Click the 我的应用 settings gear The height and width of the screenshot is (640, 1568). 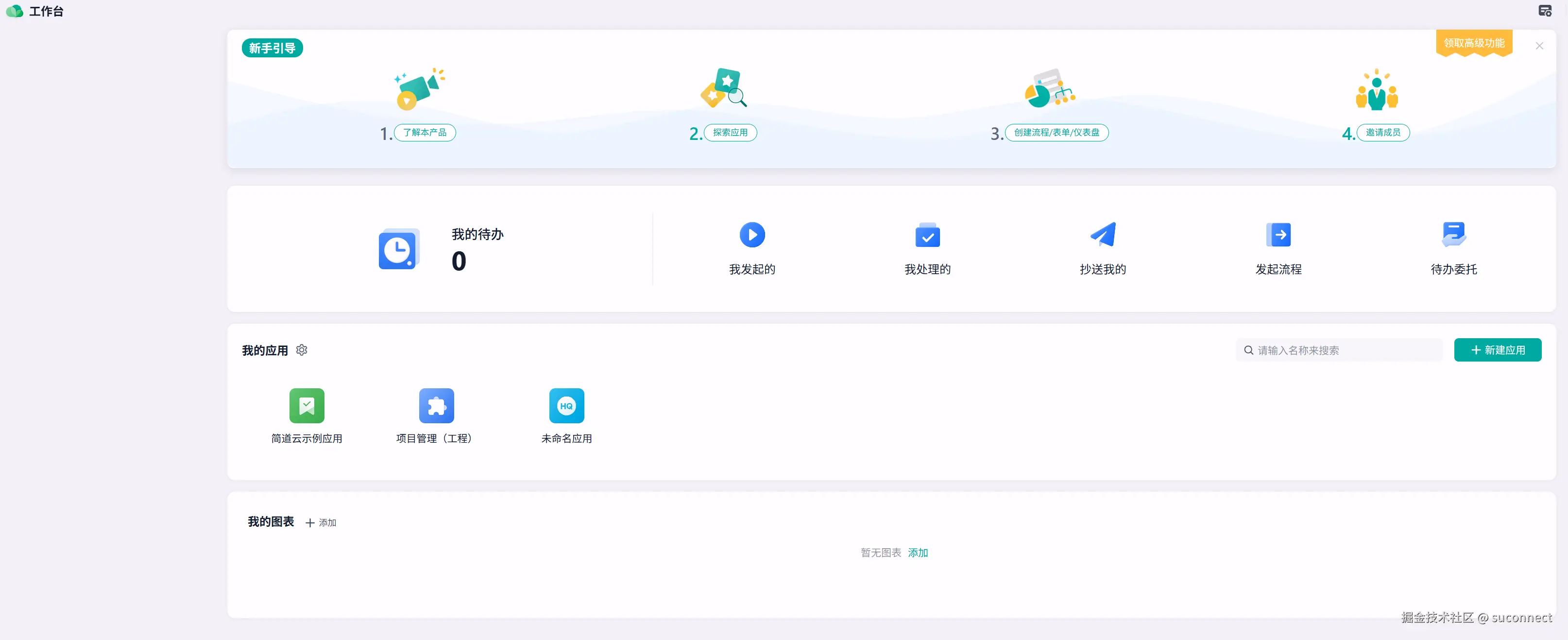click(x=301, y=350)
